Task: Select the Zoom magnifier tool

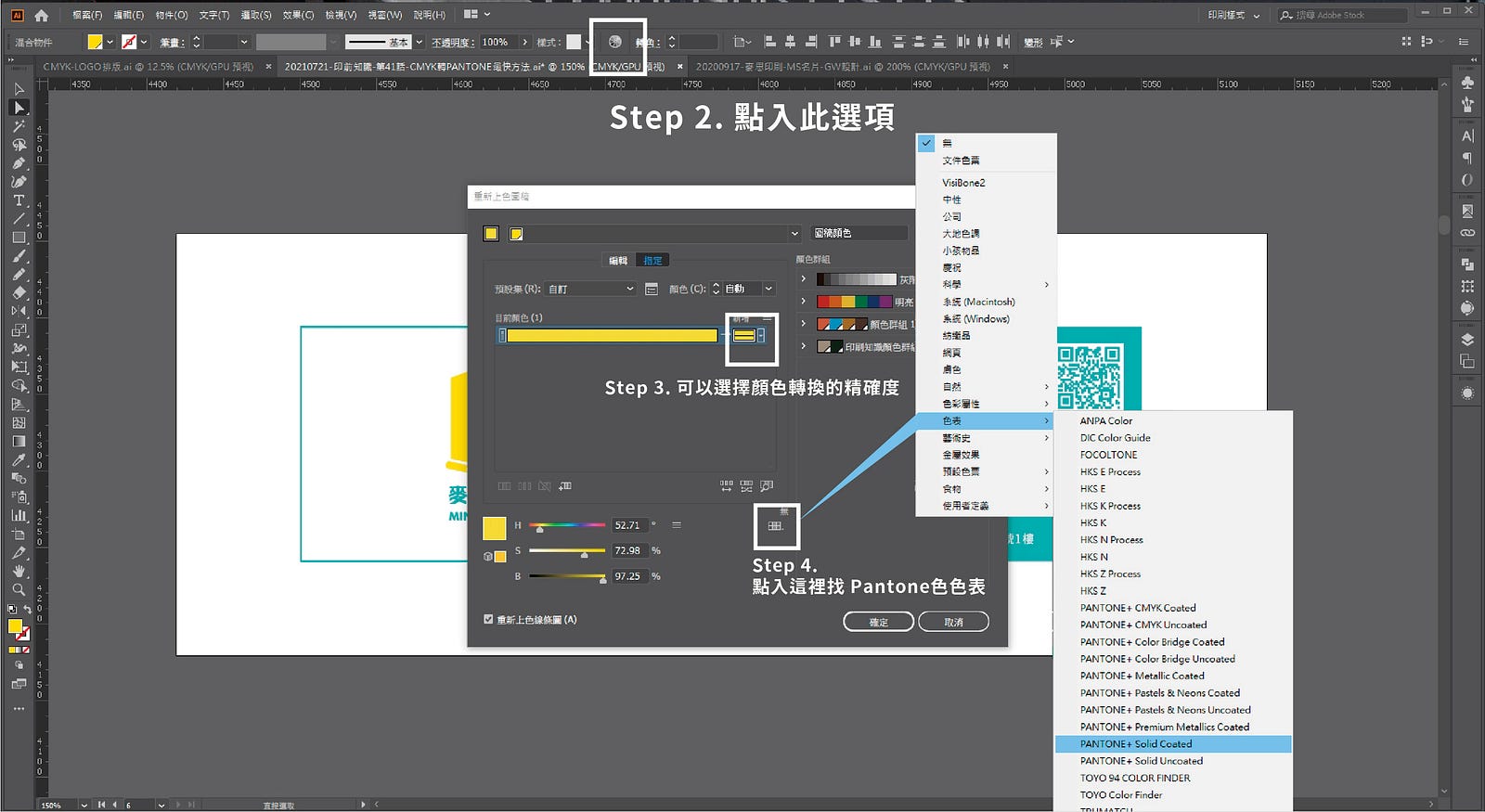Action: (19, 589)
